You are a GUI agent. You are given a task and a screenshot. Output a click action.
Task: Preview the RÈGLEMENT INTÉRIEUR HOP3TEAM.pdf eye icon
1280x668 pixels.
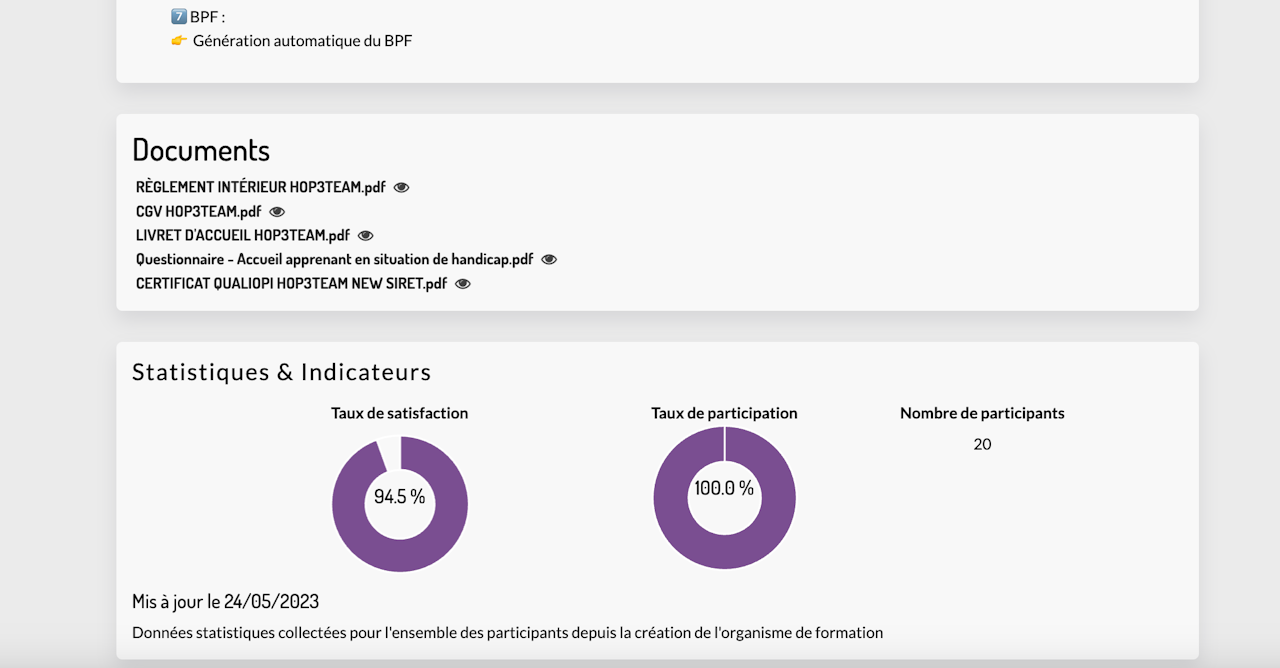pos(401,187)
